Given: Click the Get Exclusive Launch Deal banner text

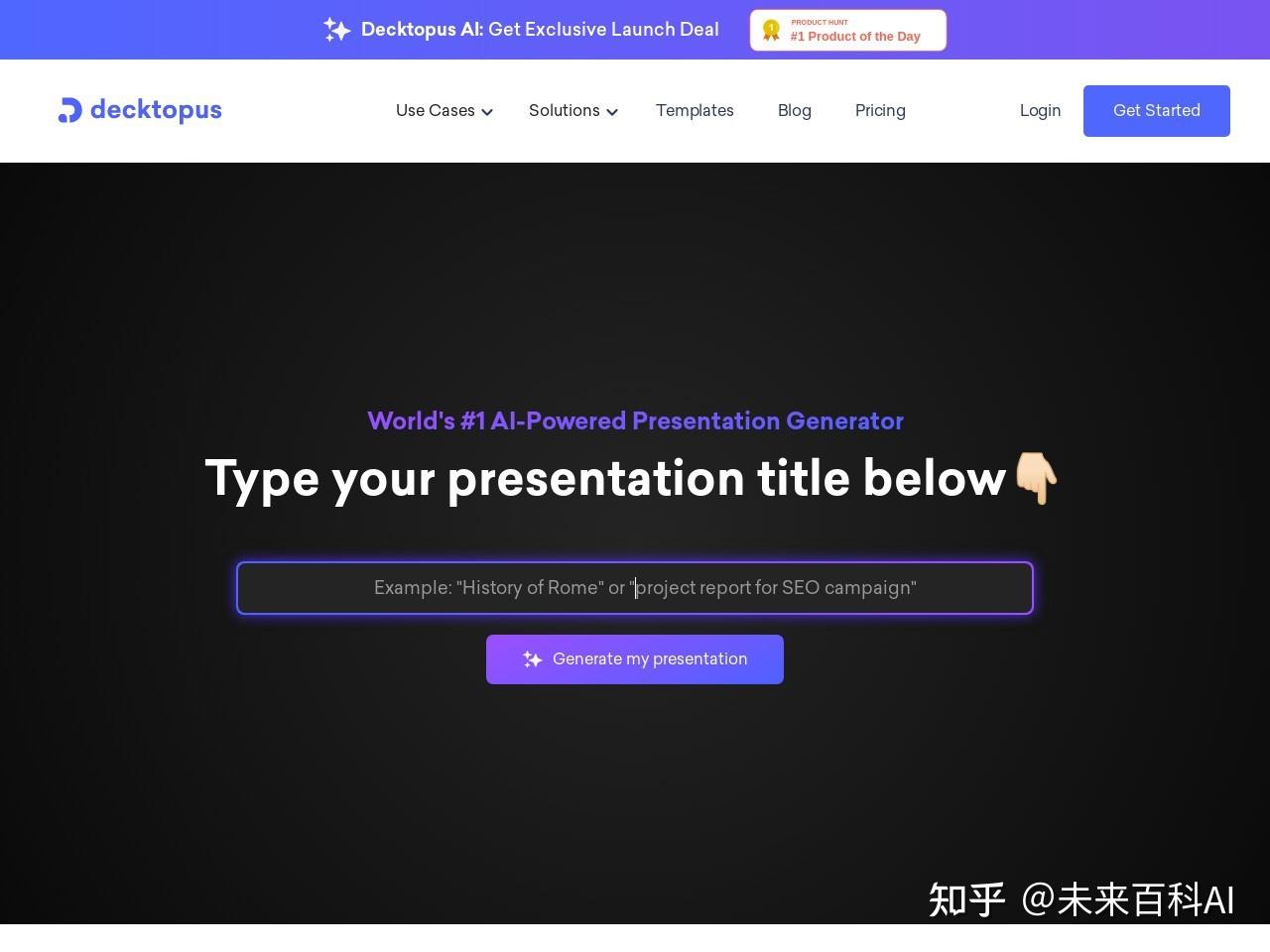Looking at the screenshot, I should point(603,30).
